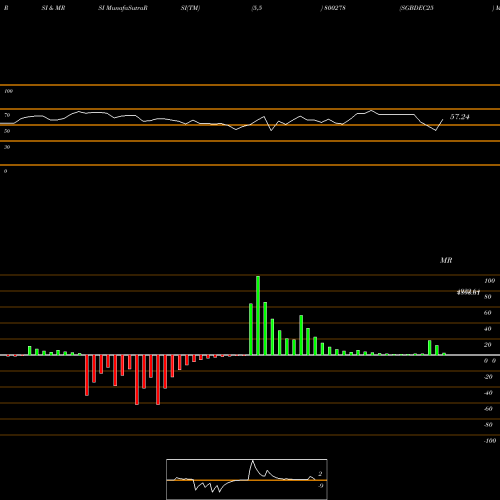Click the '-9' value in the mini chart

pyautogui.click(x=321, y=486)
